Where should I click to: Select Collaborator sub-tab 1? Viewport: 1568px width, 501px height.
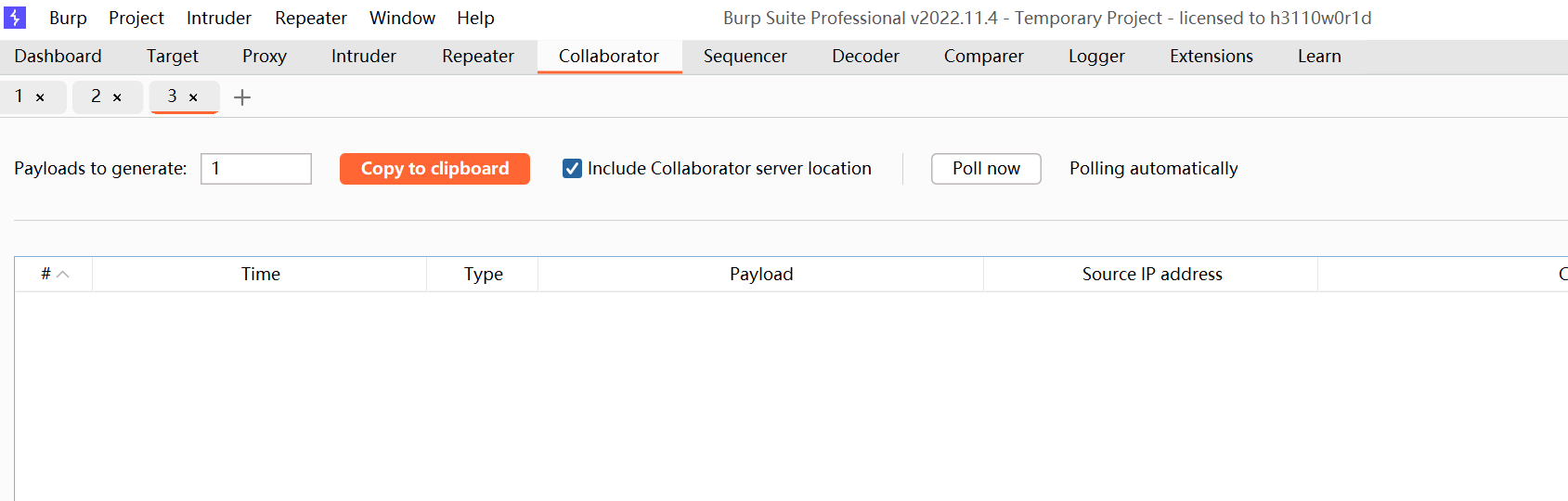pos(19,96)
